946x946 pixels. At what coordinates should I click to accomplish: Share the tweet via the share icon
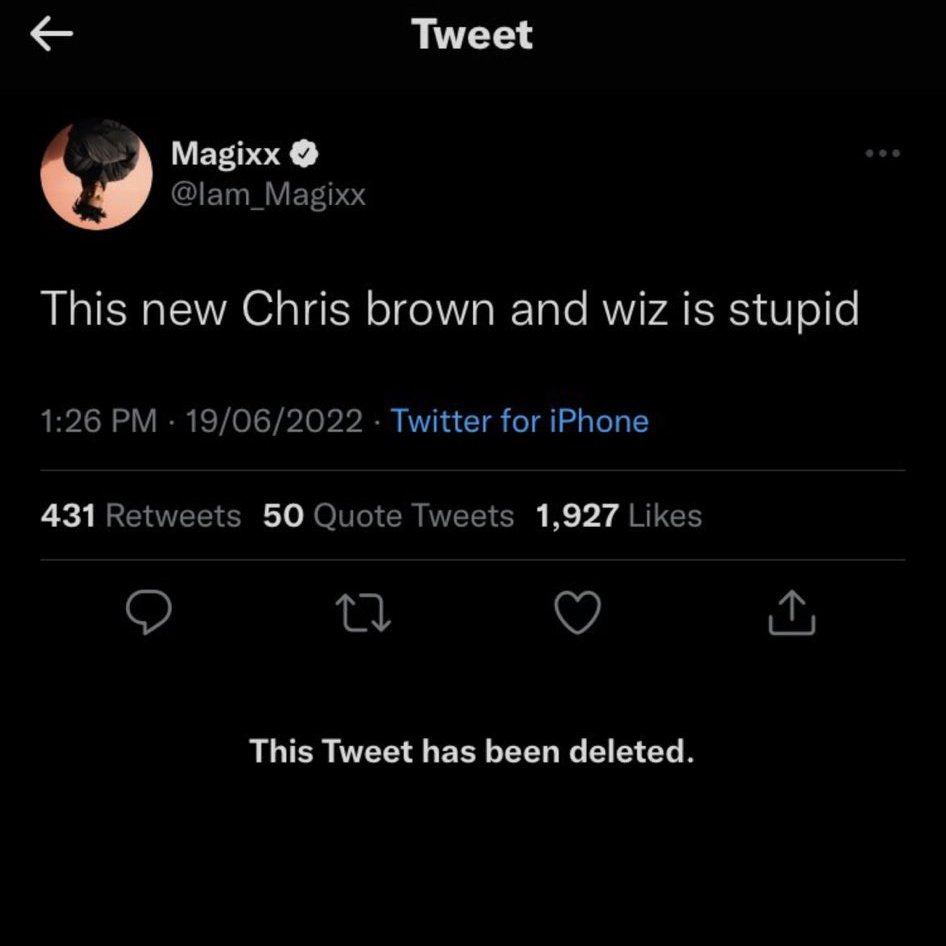pos(792,613)
